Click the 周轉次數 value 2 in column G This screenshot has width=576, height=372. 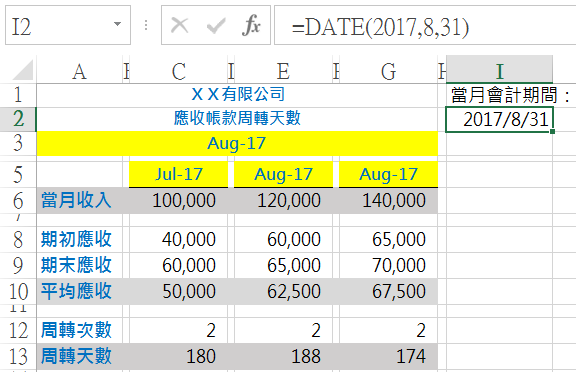[388, 331]
